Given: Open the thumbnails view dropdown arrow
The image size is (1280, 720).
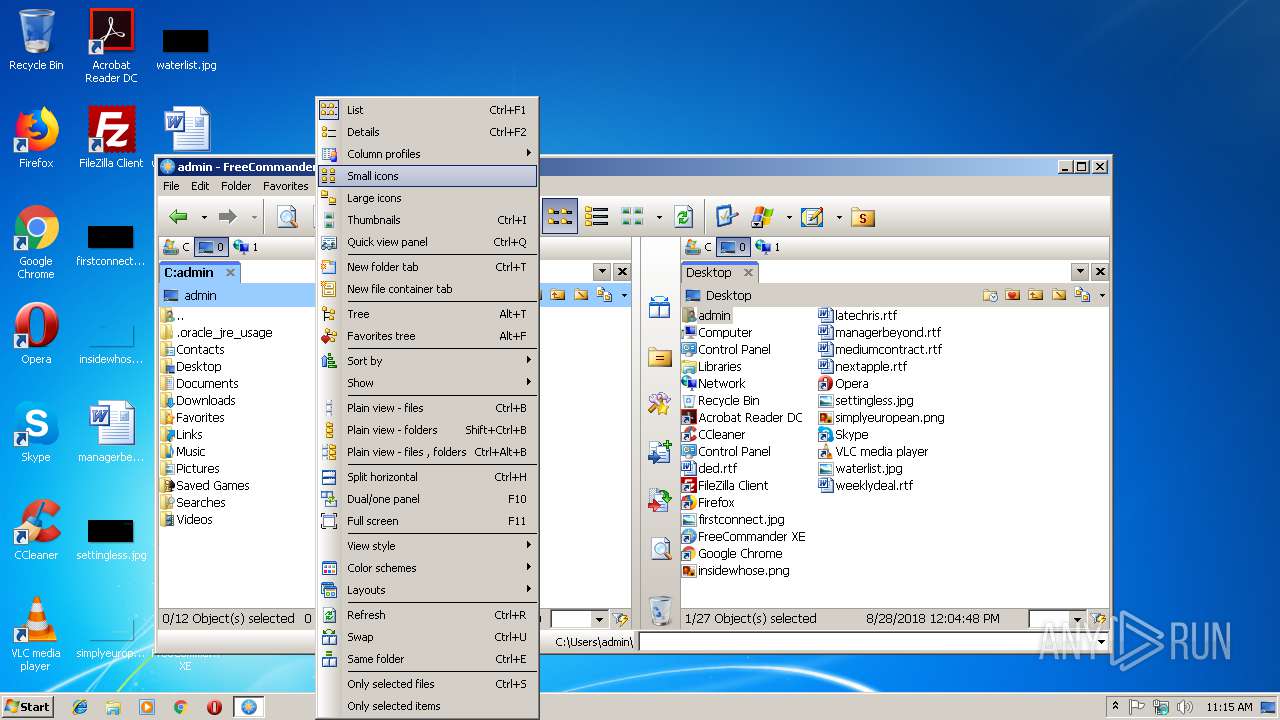Looking at the screenshot, I should click(x=658, y=217).
